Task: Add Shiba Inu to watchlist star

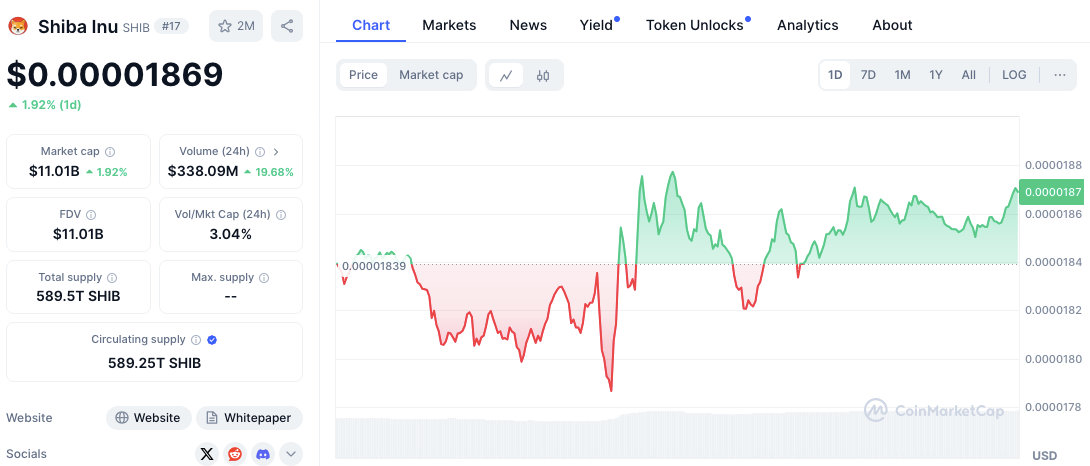Action: click(236, 26)
